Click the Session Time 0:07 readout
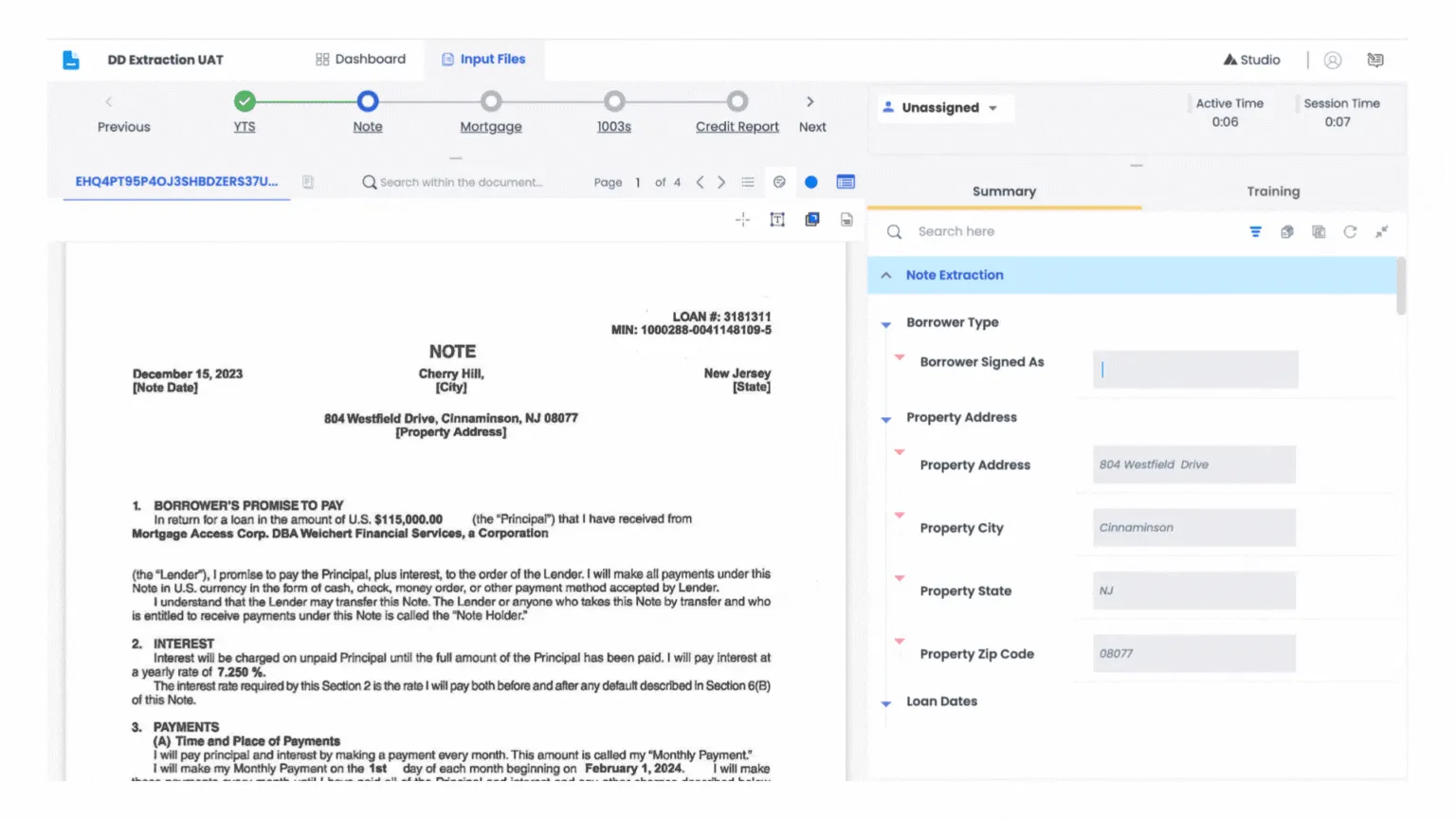1456x819 pixels. [x=1341, y=112]
